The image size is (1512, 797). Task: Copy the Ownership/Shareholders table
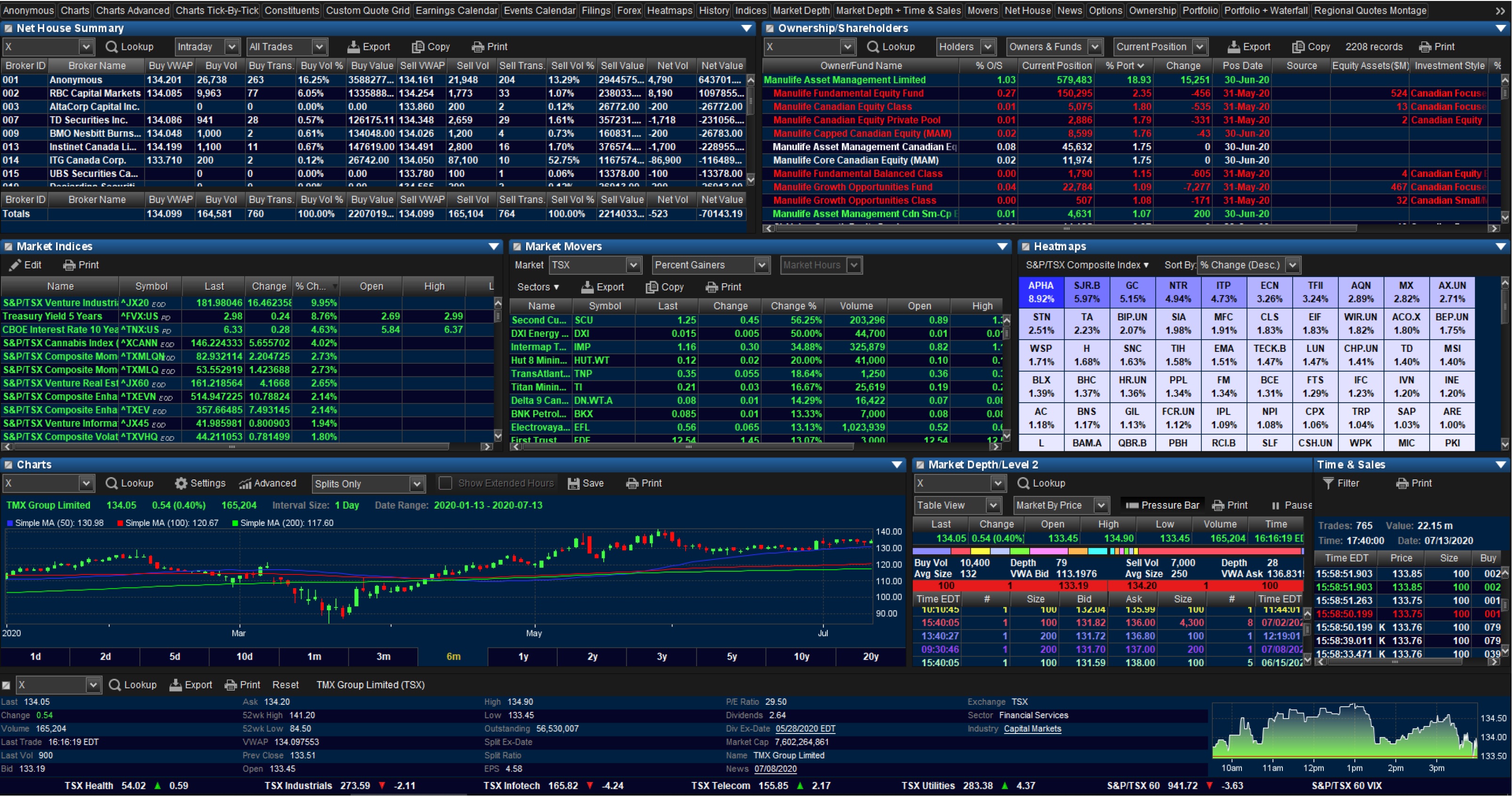[1311, 47]
